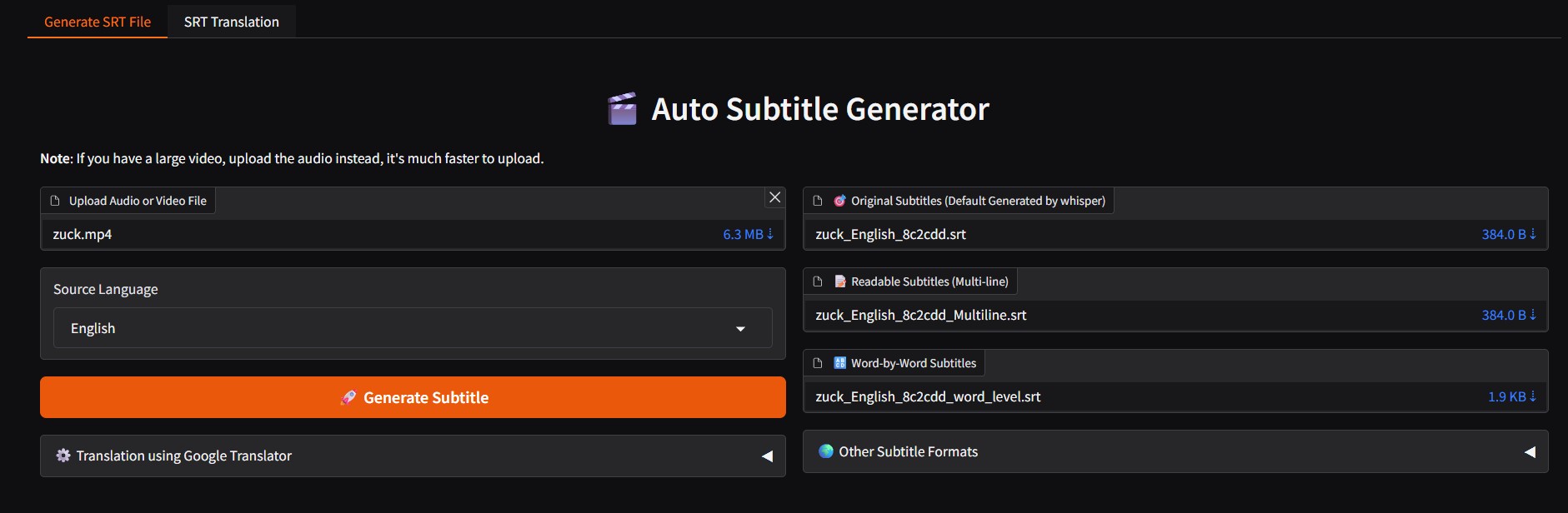The height and width of the screenshot is (513, 1568).
Task: Click the gear icon beside Translation using Google Translator
Action: pos(63,456)
